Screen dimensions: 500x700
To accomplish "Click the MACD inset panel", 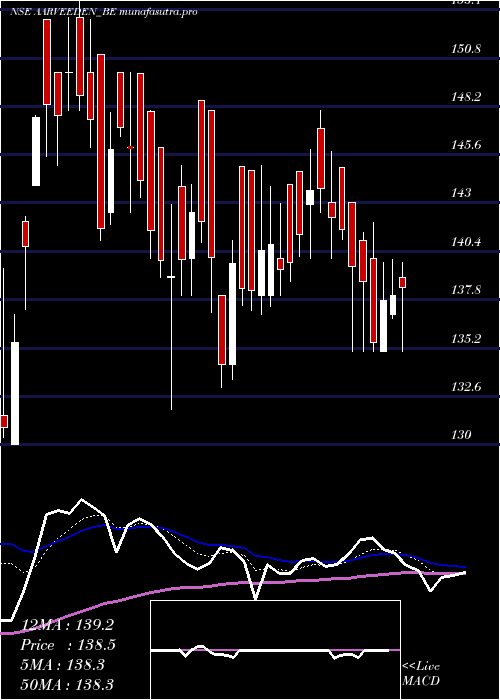I will point(275,650).
